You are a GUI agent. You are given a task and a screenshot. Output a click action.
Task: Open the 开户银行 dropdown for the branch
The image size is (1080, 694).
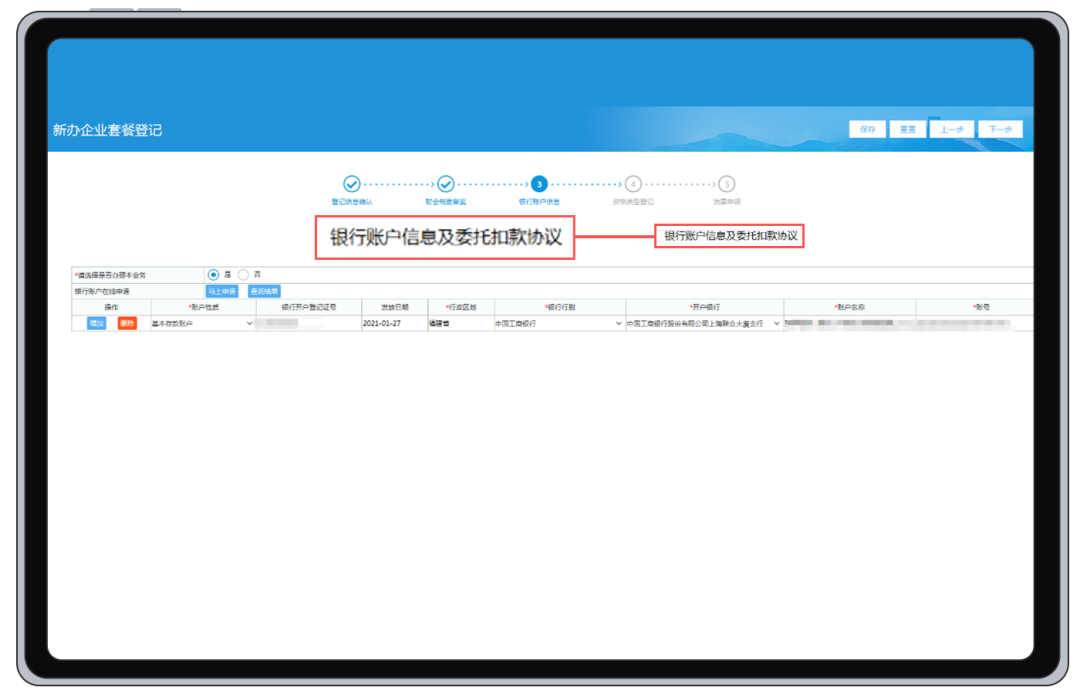coord(704,323)
